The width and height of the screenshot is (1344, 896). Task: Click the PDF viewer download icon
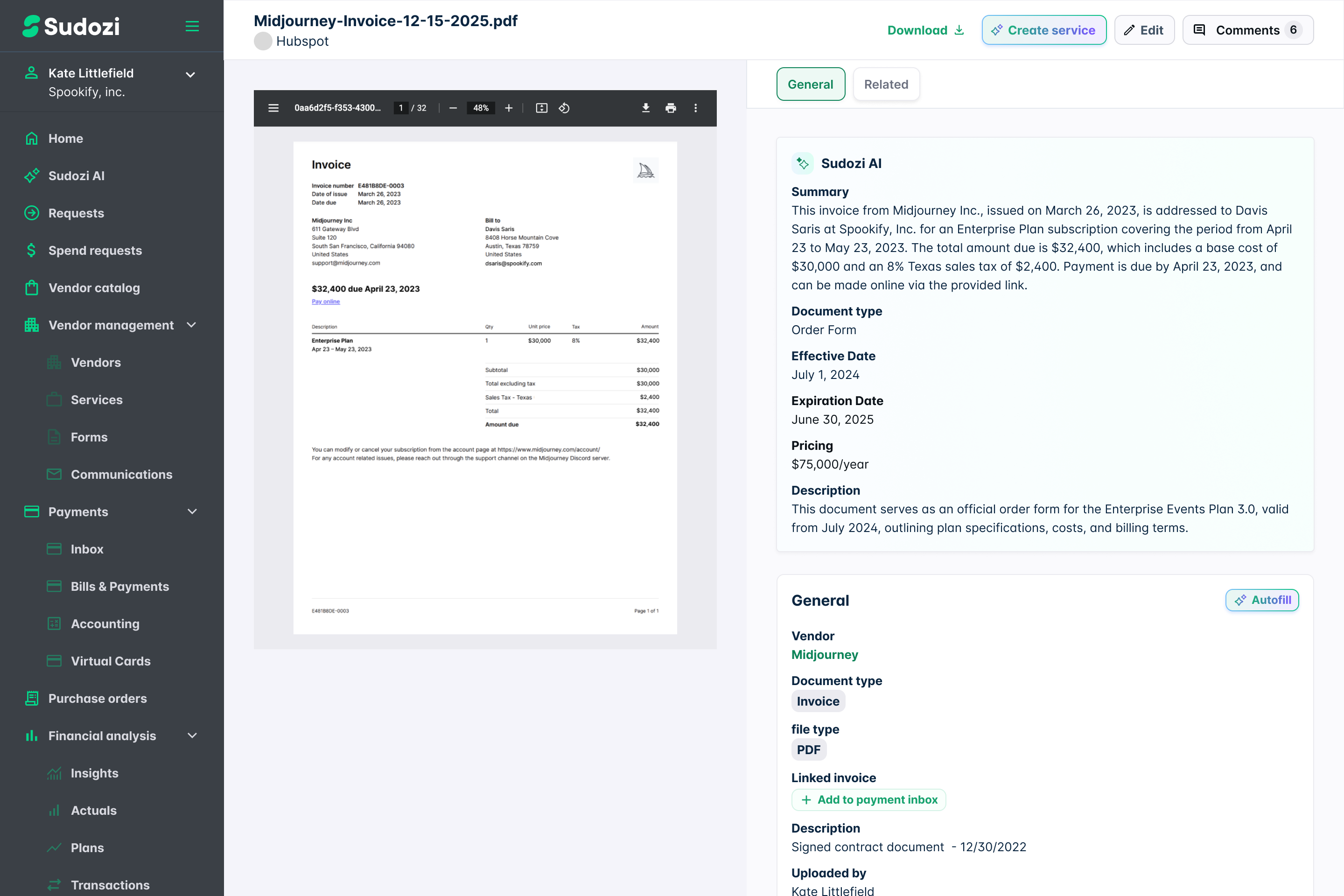[646, 108]
